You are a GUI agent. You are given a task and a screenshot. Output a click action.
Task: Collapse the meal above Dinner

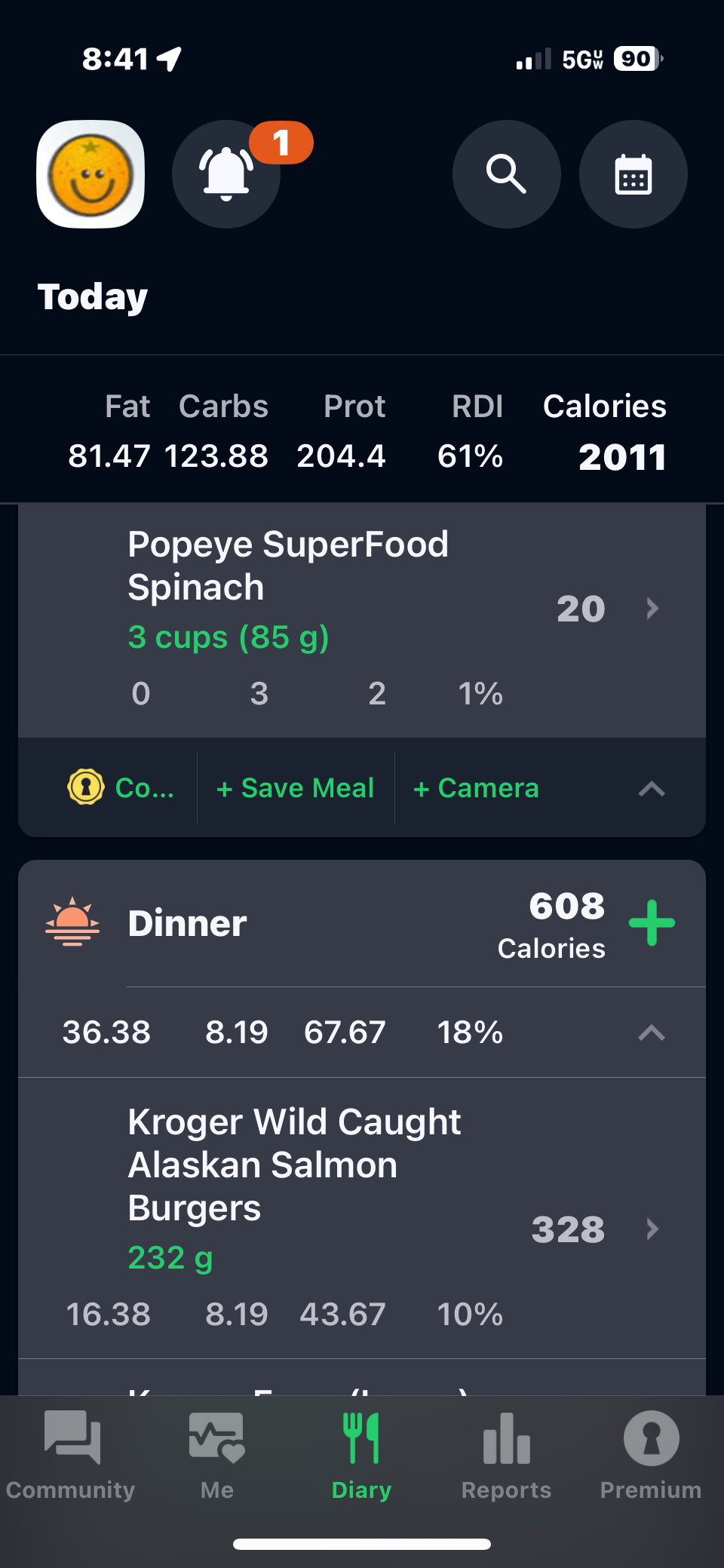(652, 789)
